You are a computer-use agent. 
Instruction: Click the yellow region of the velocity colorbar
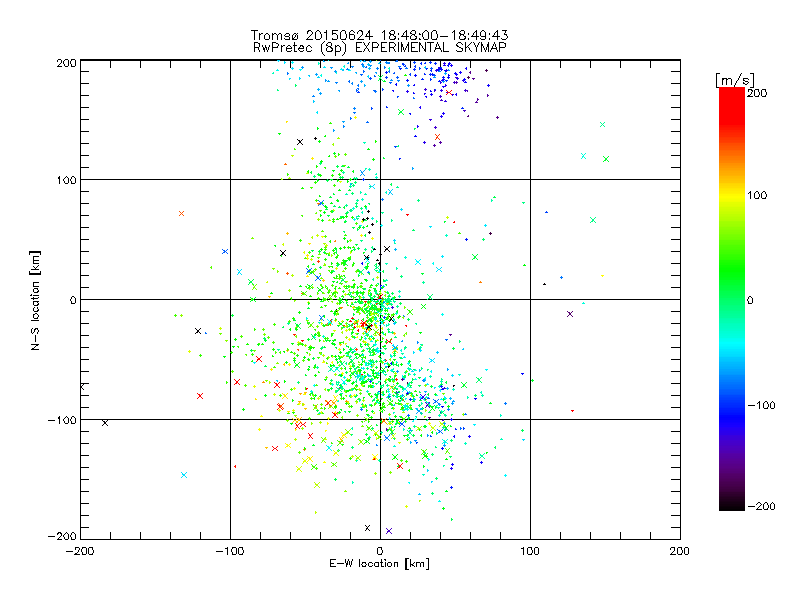point(732,196)
